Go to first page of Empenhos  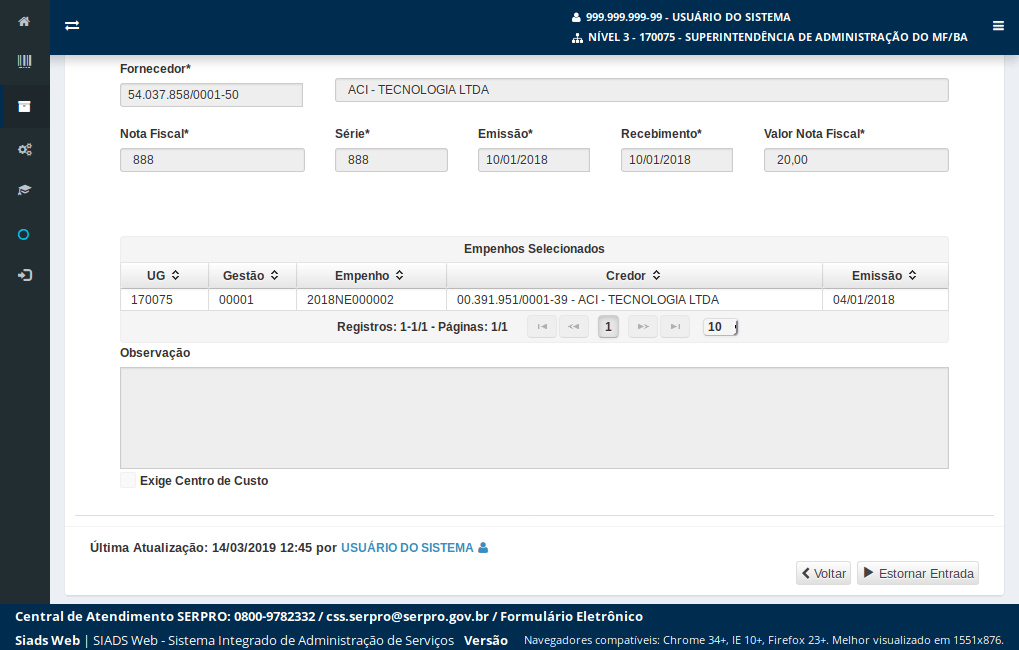point(542,327)
